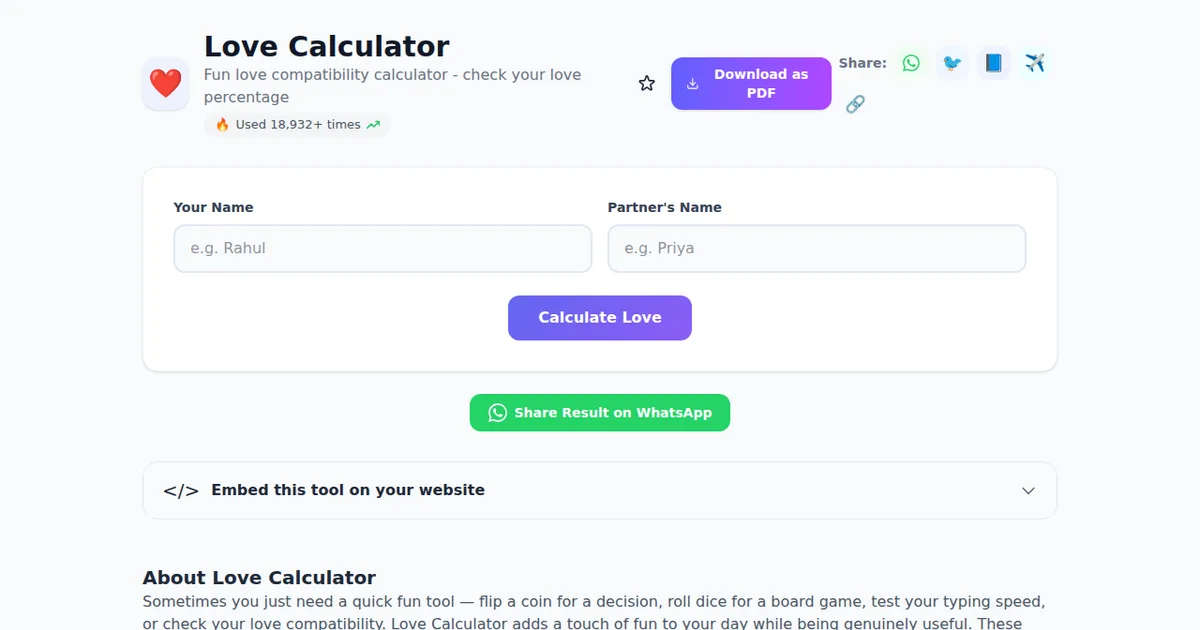The width and height of the screenshot is (1200, 630).
Task: Click the WhatsApp icon inside the green button
Action: [497, 412]
